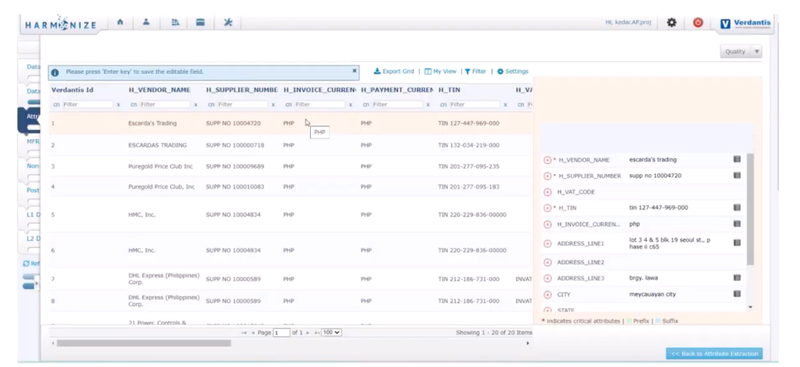
Task: Open 'cn' operator for H_PAYMENT_CURRENCY filter
Action: [x=366, y=105]
